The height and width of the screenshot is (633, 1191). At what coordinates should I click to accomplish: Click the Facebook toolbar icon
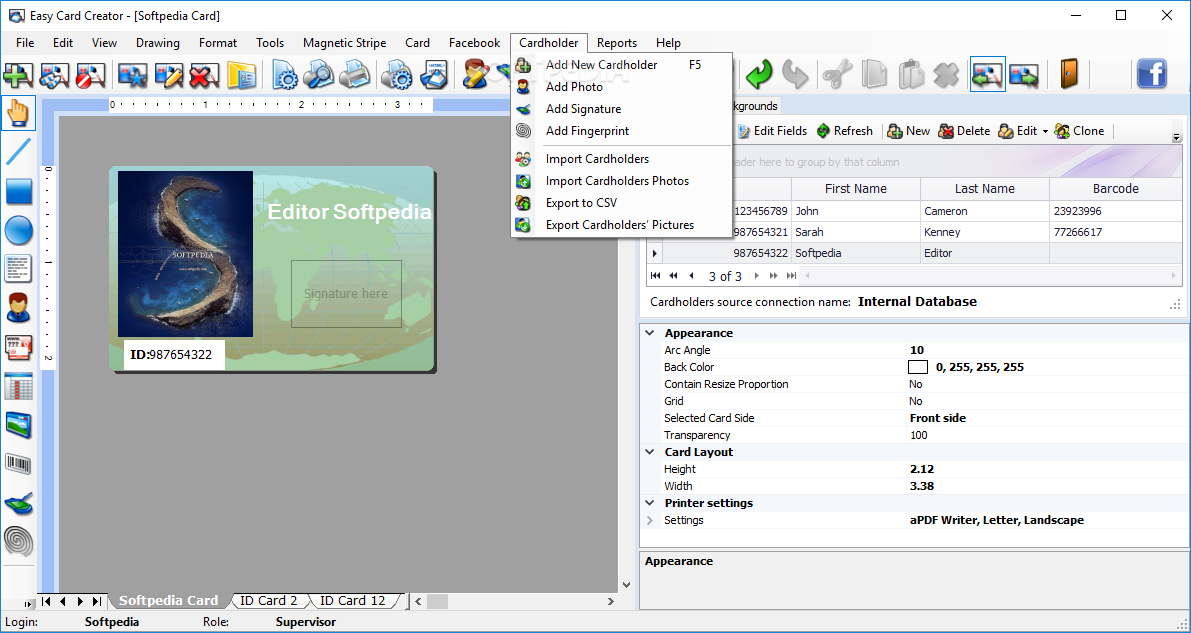pos(1152,74)
